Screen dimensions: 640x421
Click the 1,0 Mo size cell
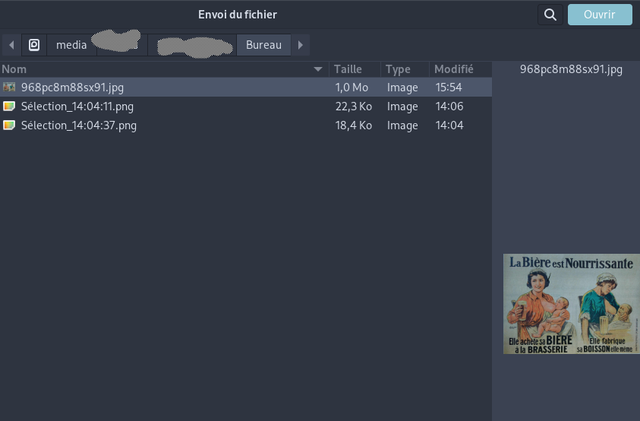click(351, 87)
